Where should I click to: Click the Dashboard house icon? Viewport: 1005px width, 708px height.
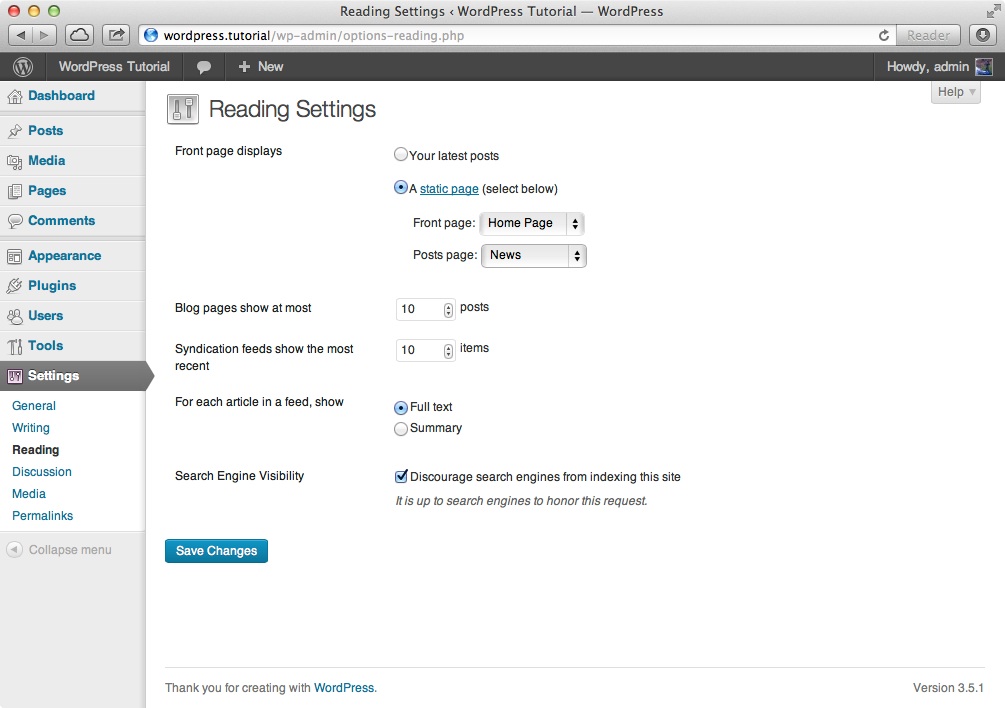[15, 96]
